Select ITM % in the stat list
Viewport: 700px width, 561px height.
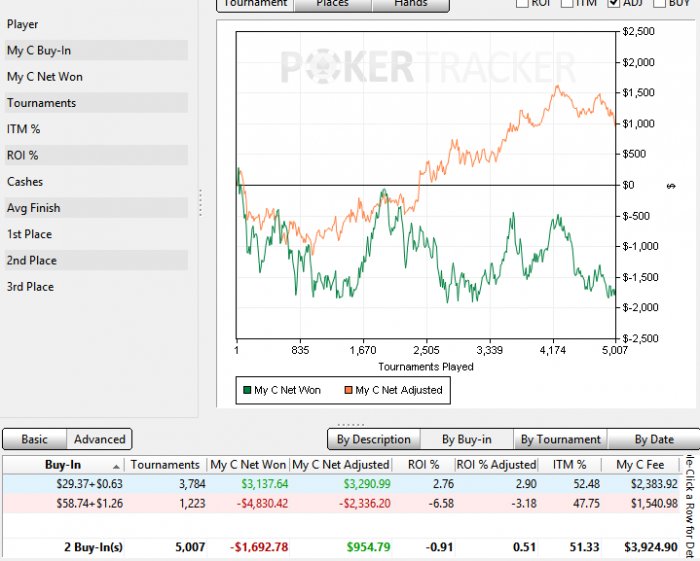pyautogui.click(x=96, y=129)
